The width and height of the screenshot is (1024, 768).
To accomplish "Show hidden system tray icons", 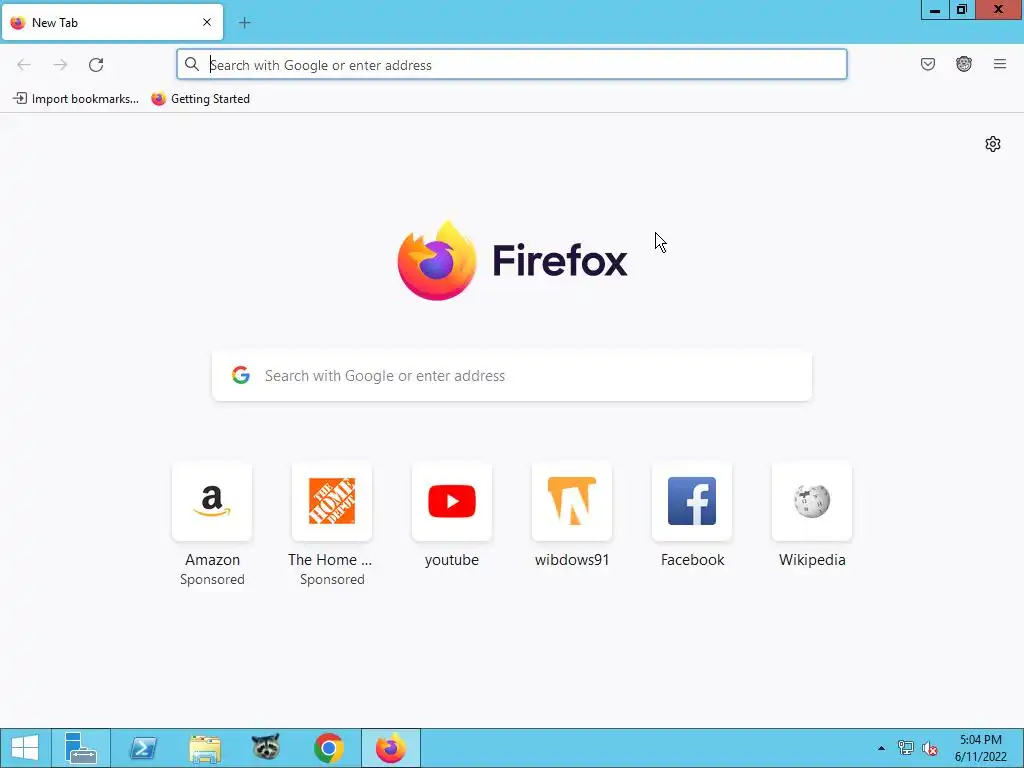I will [x=881, y=748].
